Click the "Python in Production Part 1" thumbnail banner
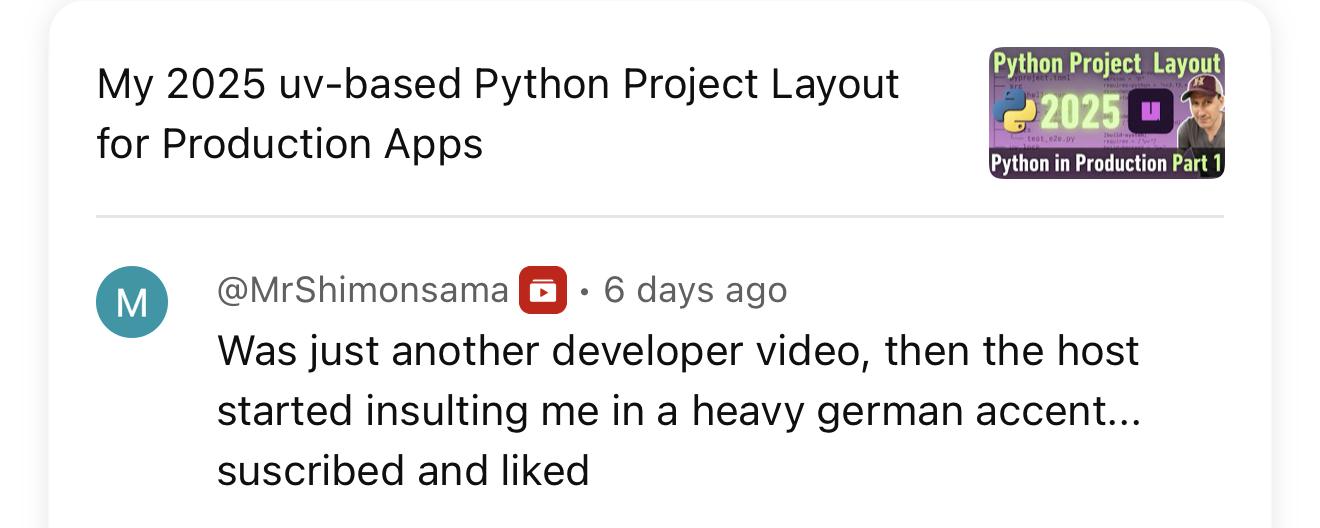1320x528 pixels. pyautogui.click(x=1106, y=164)
